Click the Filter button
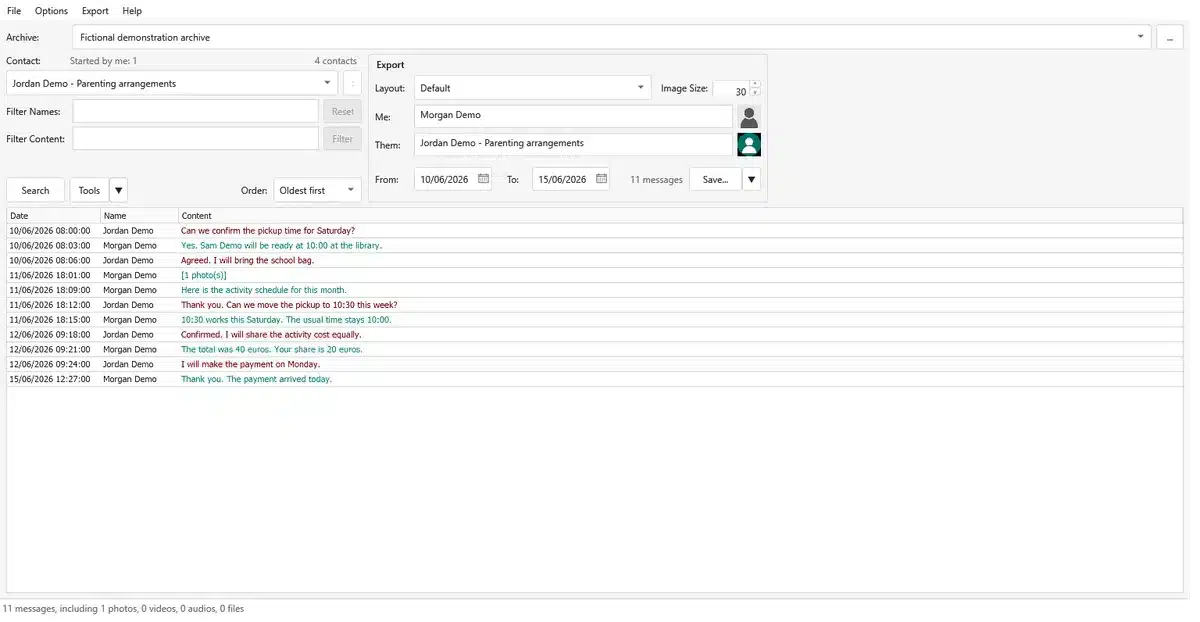1200x622 pixels. tap(342, 139)
